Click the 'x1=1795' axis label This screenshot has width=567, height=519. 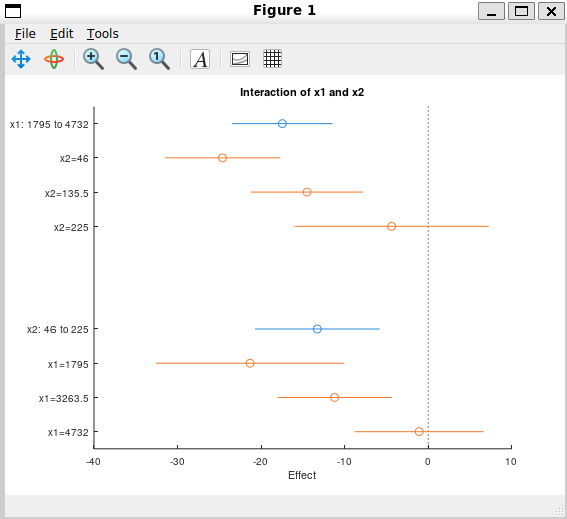pos(68,365)
